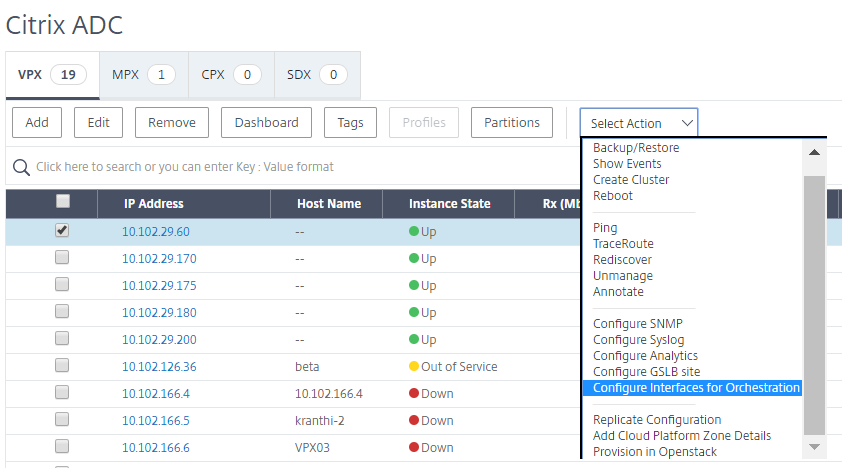Click the action list scroll-down arrow
842x468 pixels.
click(x=814, y=447)
